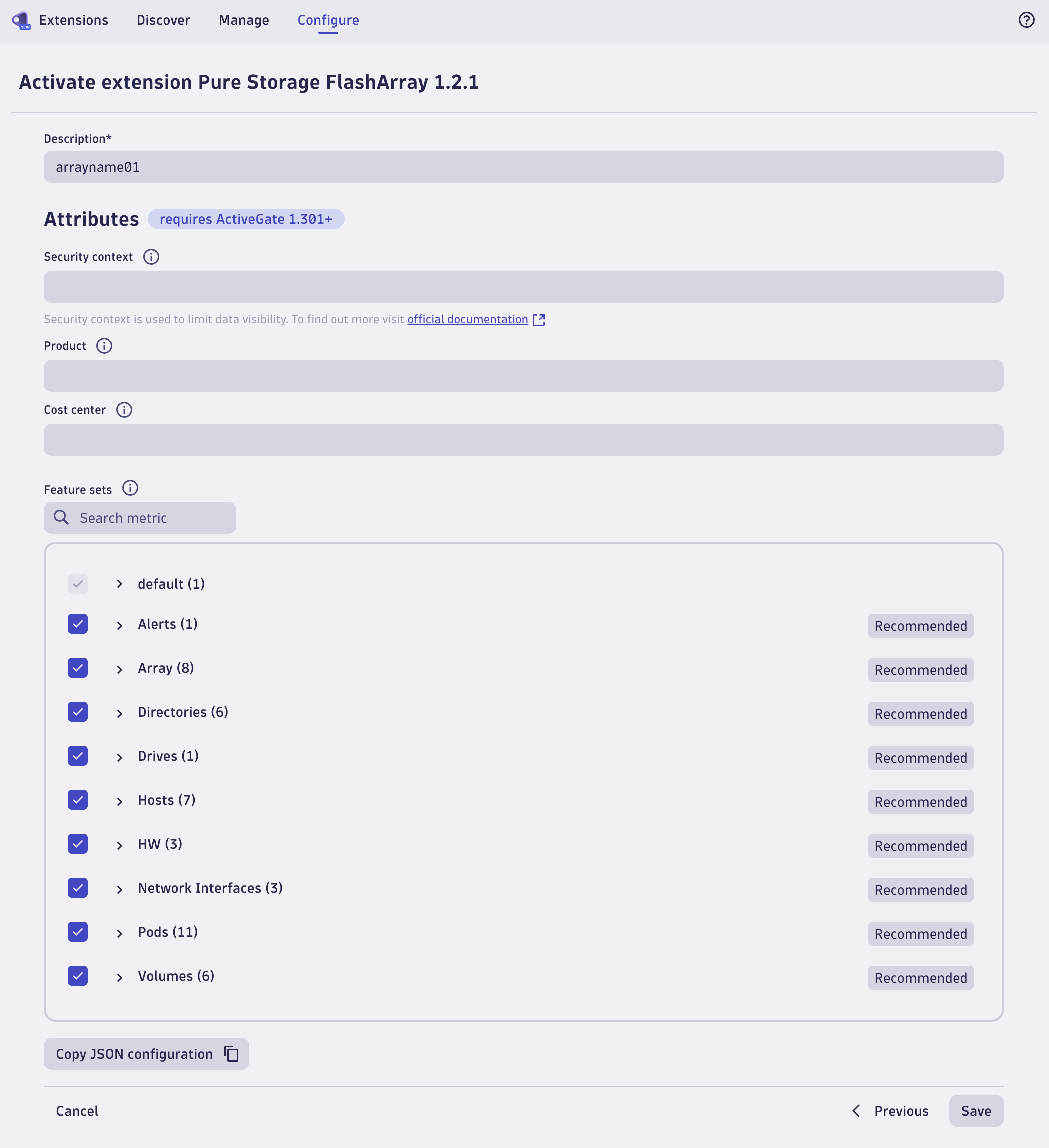
Task: Open the Security context info tooltip
Action: click(151, 257)
